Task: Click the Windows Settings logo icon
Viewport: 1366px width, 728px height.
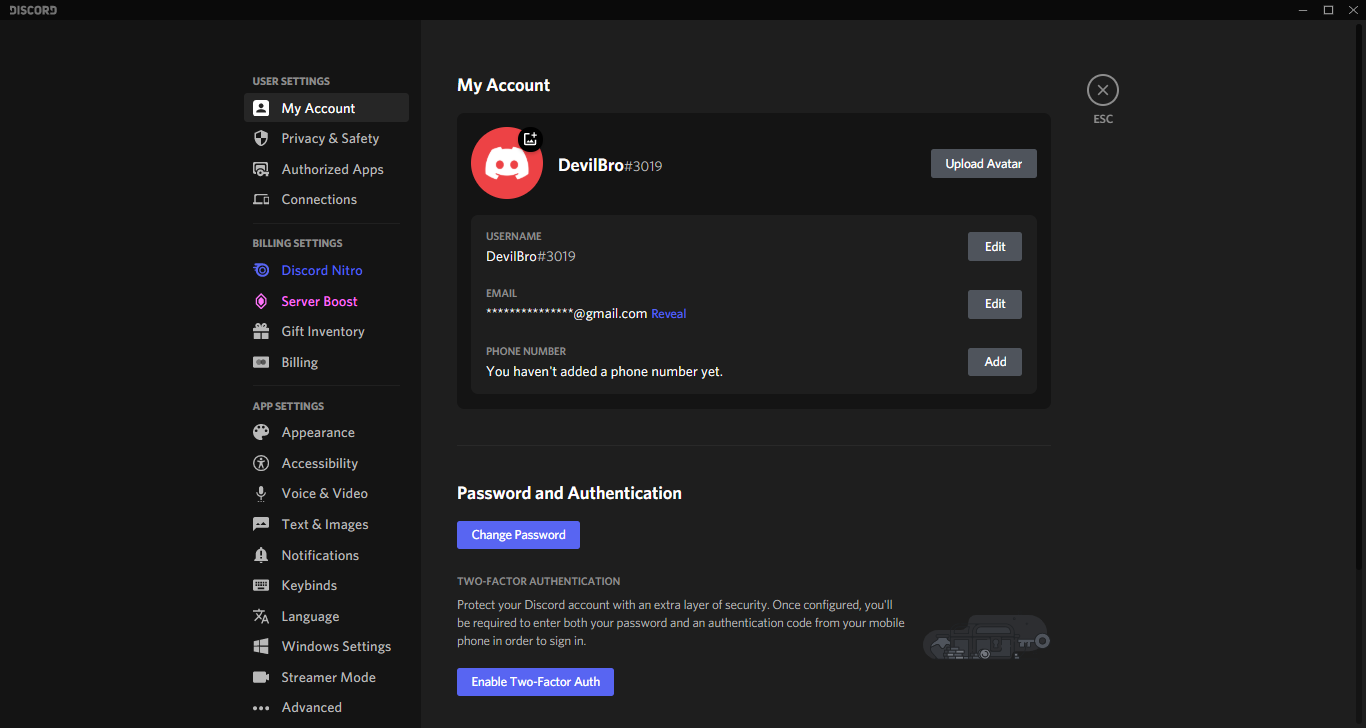Action: [x=261, y=646]
